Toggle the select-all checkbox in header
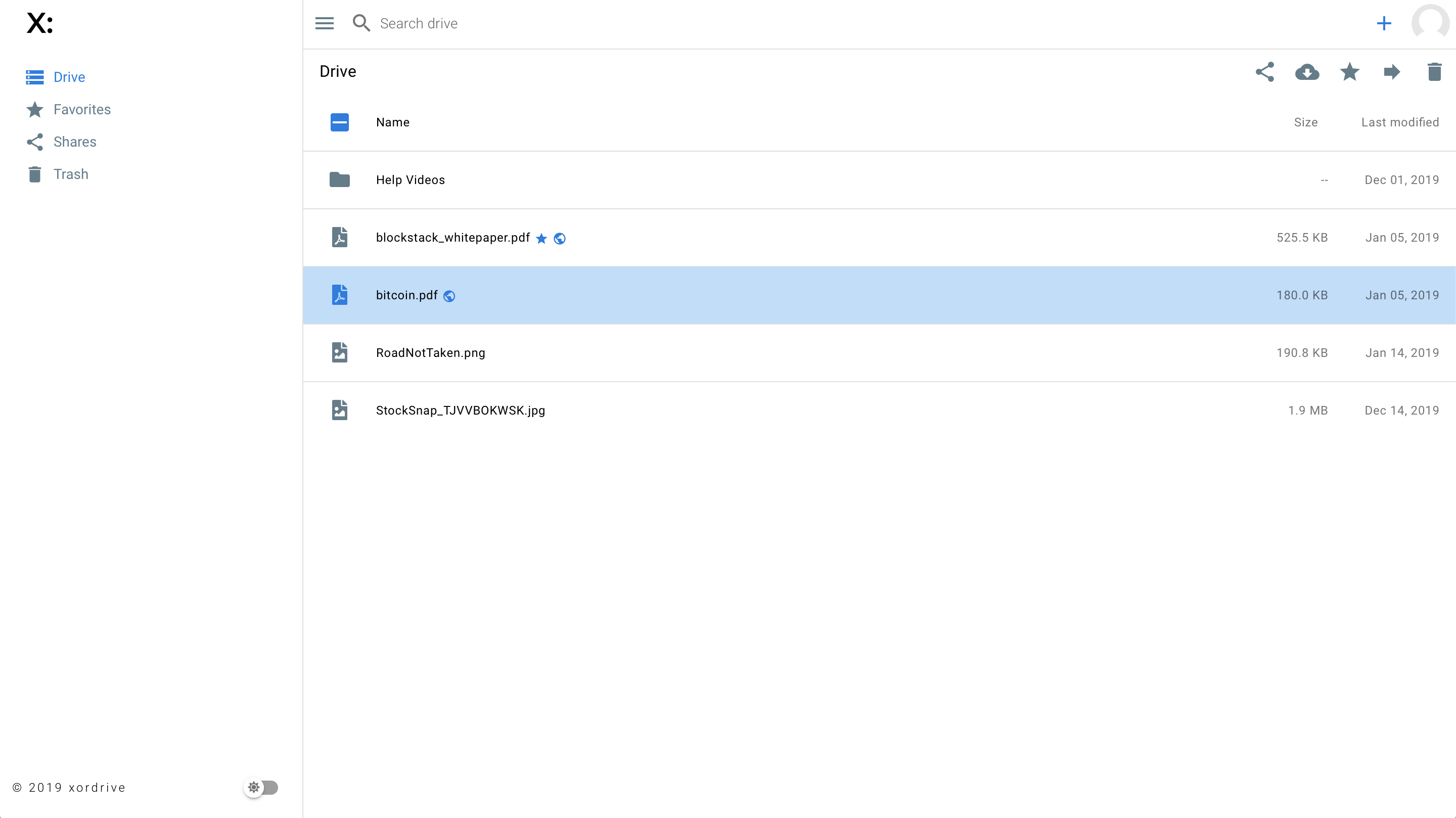Image resolution: width=1456 pixels, height=818 pixels. pos(340,122)
